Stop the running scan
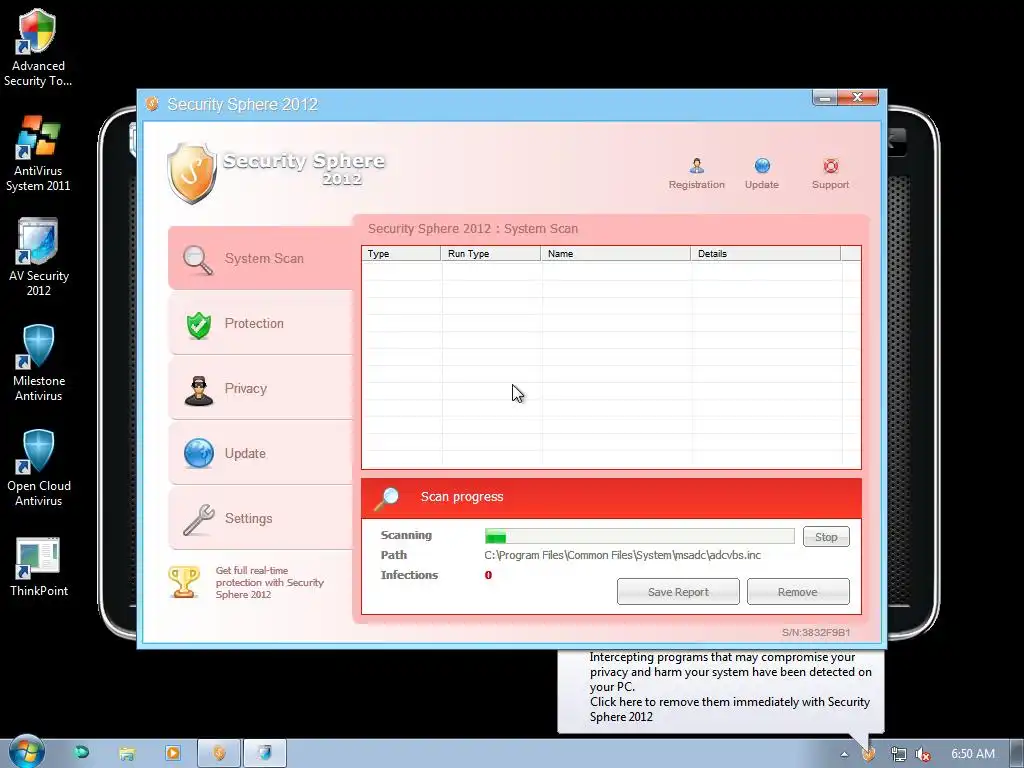The height and width of the screenshot is (768, 1024). click(825, 537)
